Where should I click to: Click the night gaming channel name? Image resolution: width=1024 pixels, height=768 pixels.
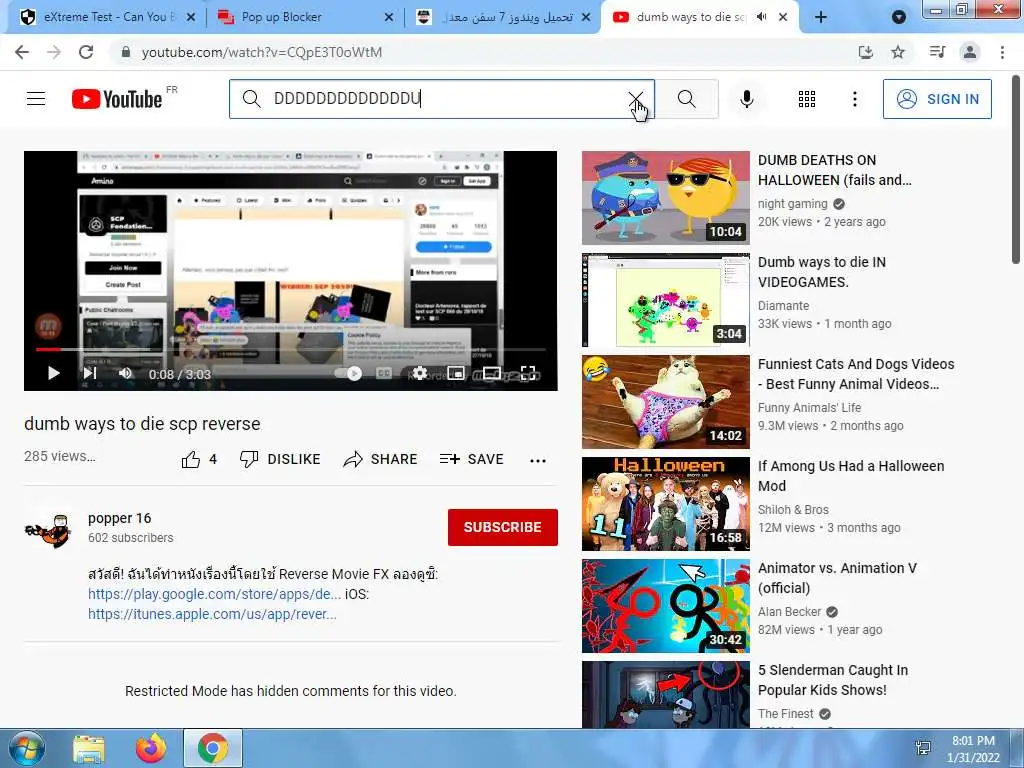coord(792,203)
